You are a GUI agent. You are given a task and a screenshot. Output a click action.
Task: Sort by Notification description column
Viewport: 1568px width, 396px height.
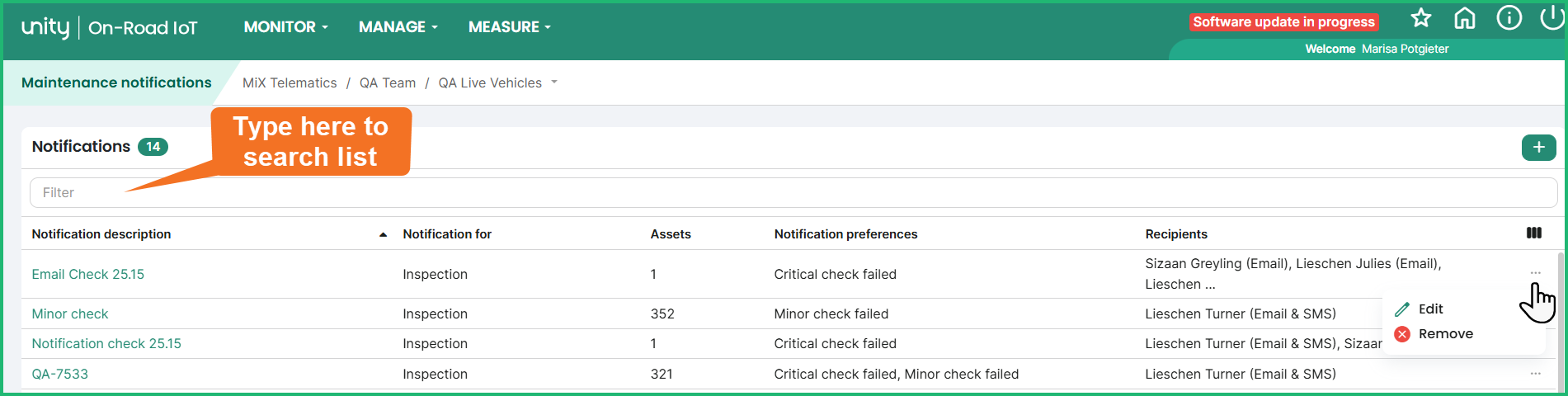(x=101, y=234)
